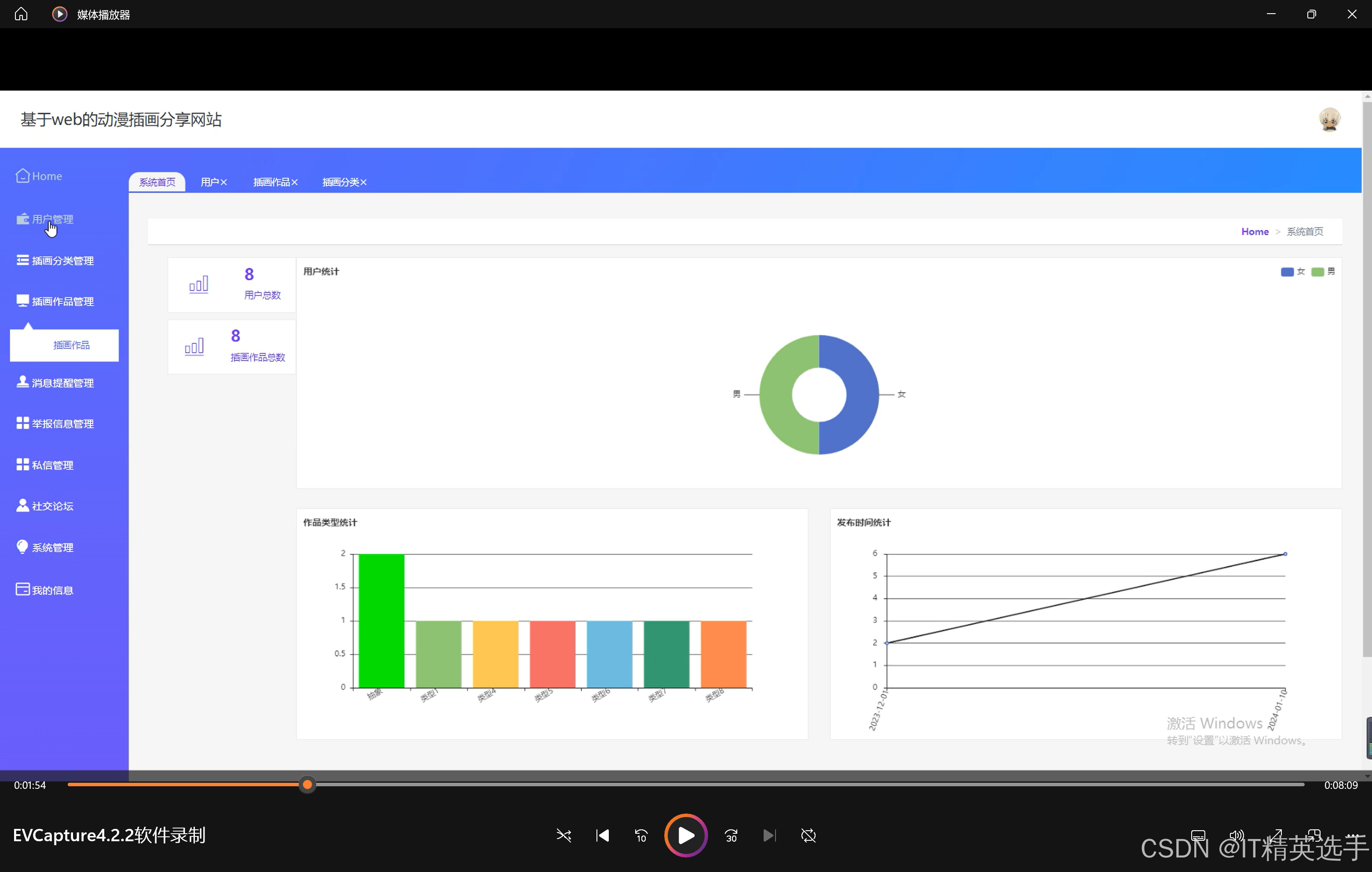
Task: Expand 插画分类管理 sidebar menu
Action: 55,261
